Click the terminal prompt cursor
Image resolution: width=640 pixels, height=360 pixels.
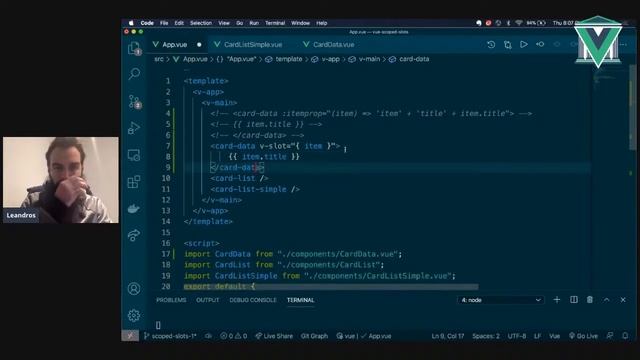(158, 325)
